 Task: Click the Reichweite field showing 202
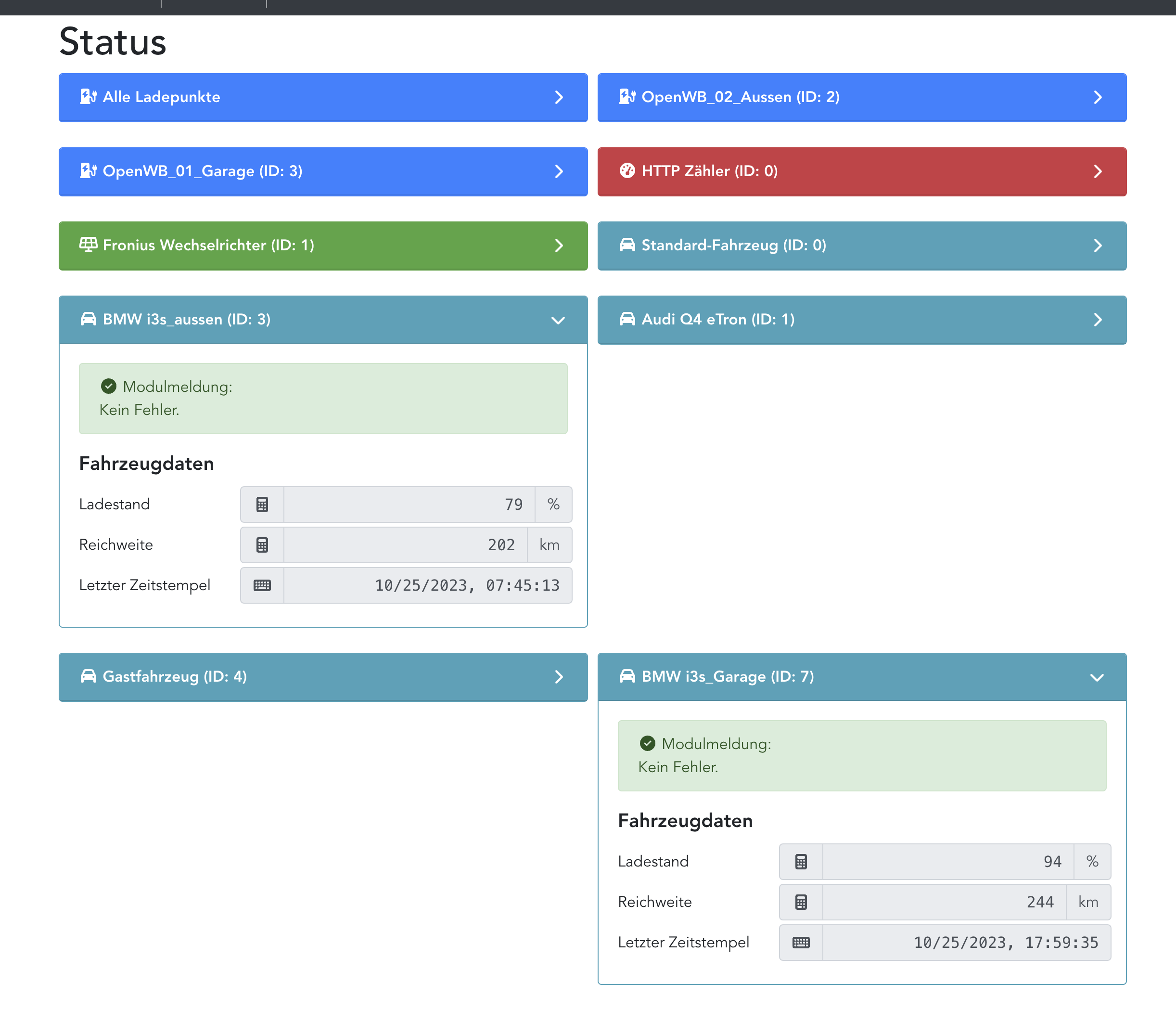[x=405, y=545]
